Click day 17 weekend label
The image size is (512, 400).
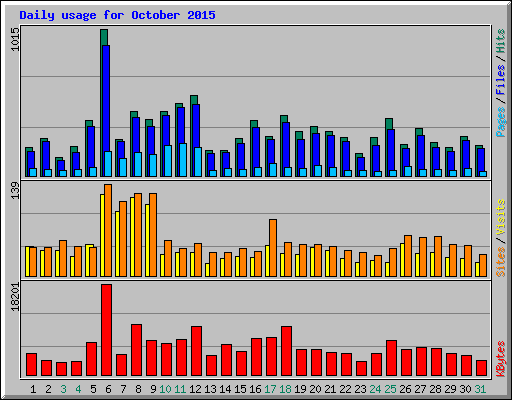click(x=270, y=389)
